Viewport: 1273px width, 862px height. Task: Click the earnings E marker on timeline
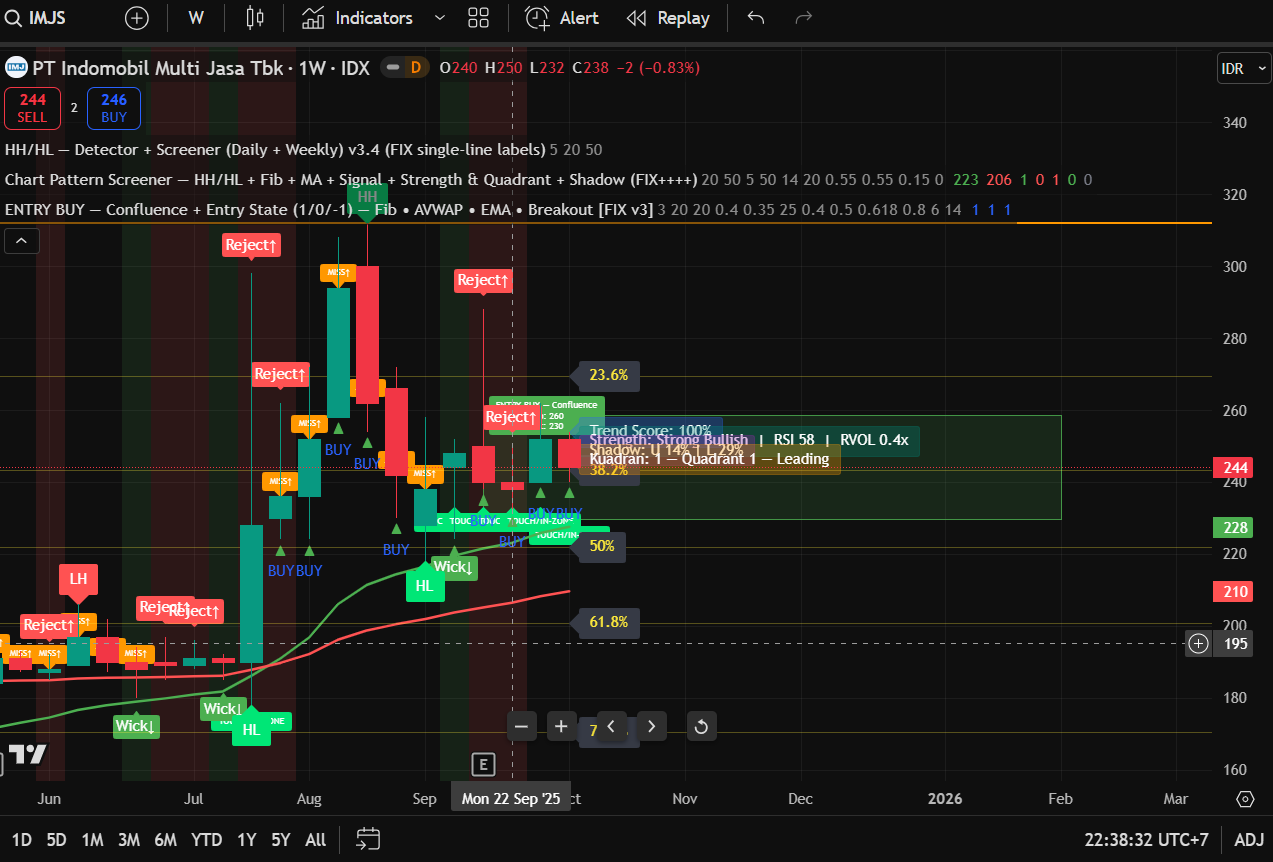coord(483,765)
